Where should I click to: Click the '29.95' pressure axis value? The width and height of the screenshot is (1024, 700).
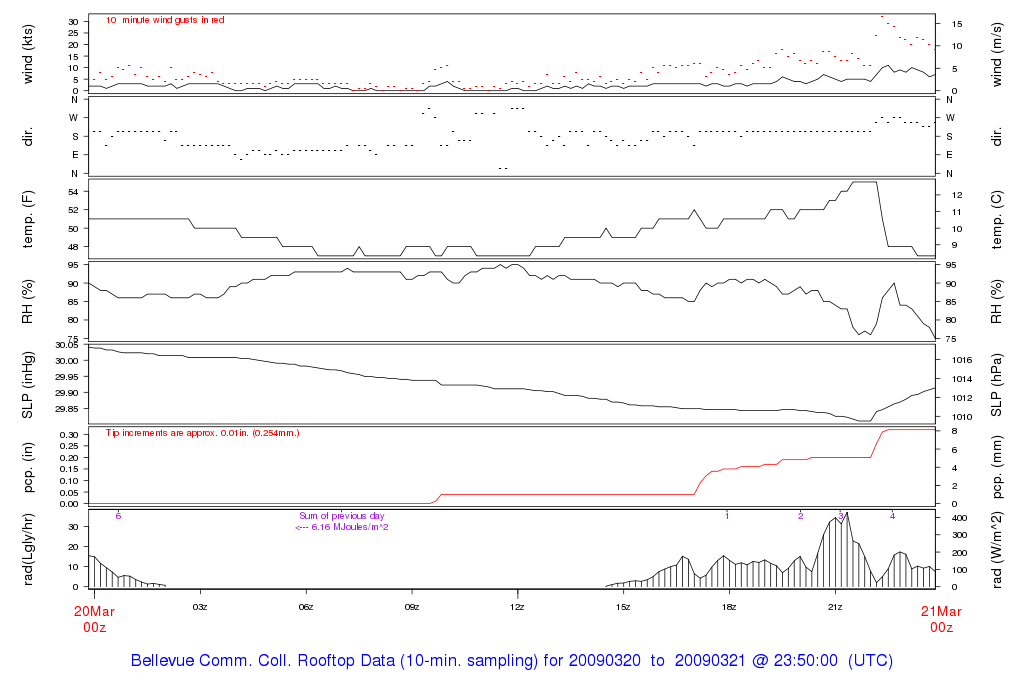tap(66, 377)
